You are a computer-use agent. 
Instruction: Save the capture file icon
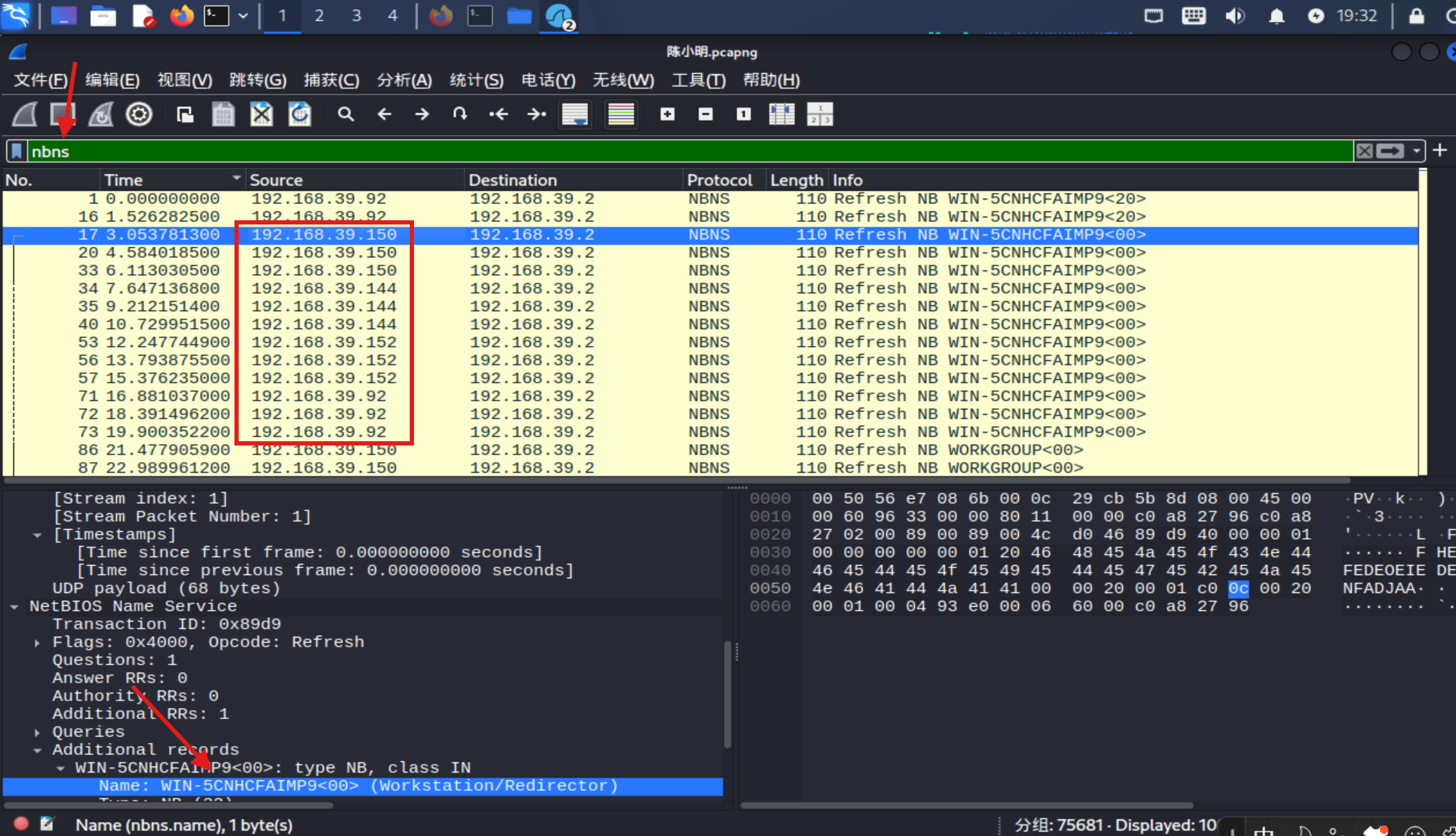point(223,114)
